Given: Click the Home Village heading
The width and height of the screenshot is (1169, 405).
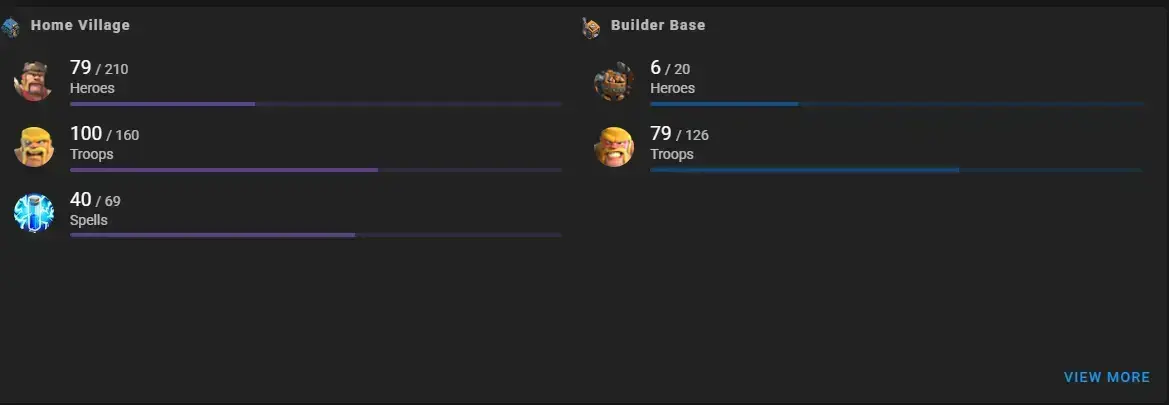Looking at the screenshot, I should pos(80,25).
